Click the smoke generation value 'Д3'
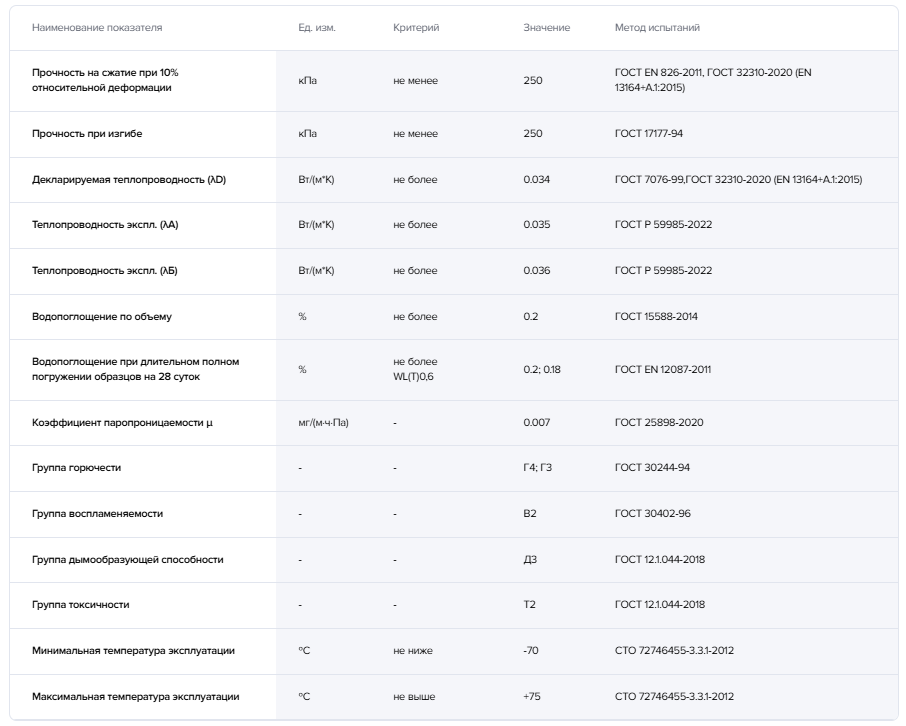 click(530, 560)
